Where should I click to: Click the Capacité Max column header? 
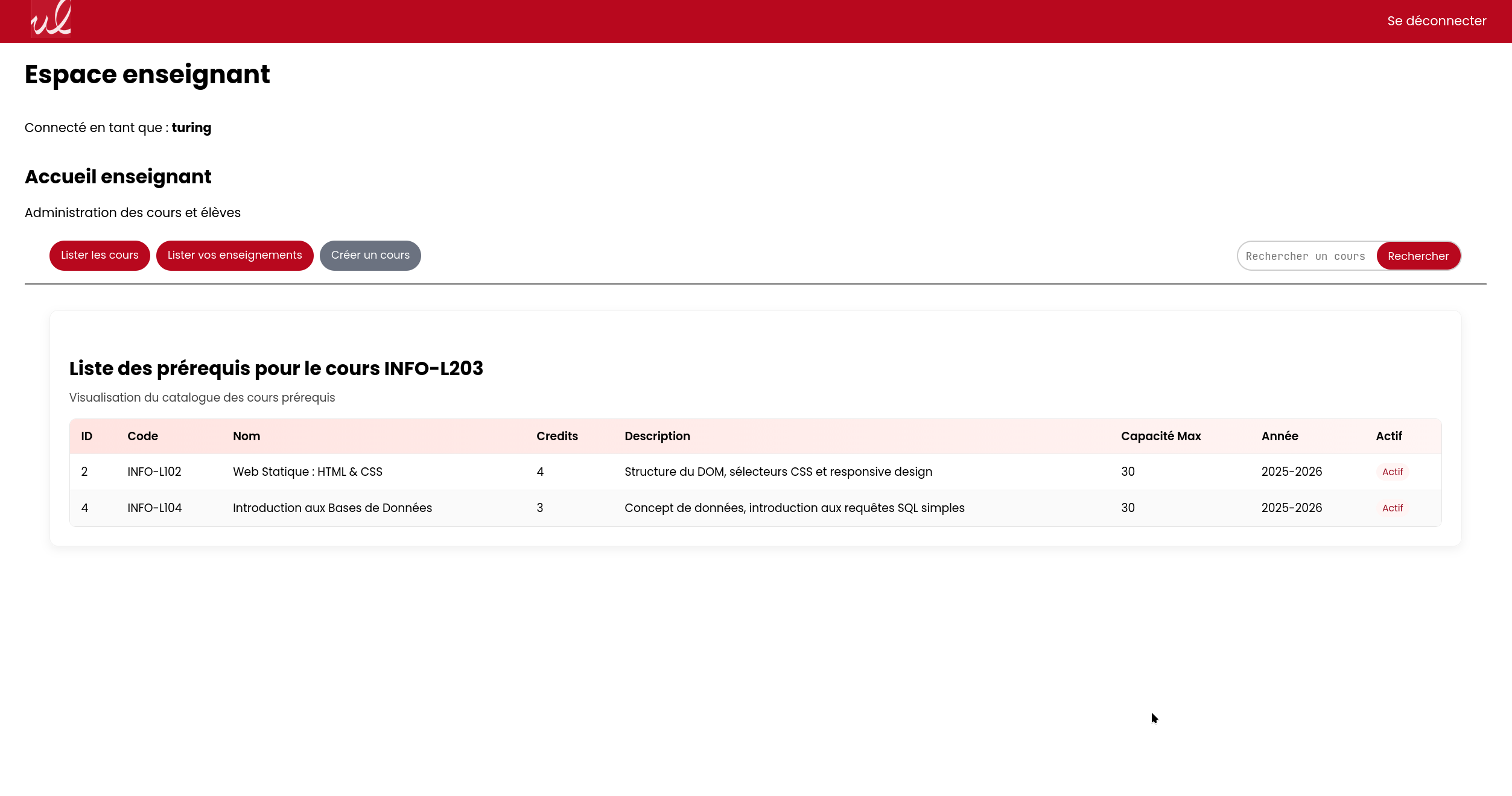pos(1160,436)
